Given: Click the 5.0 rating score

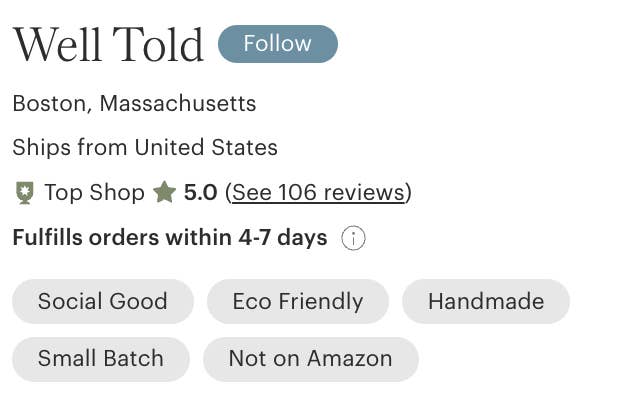Looking at the screenshot, I should coord(200,192).
